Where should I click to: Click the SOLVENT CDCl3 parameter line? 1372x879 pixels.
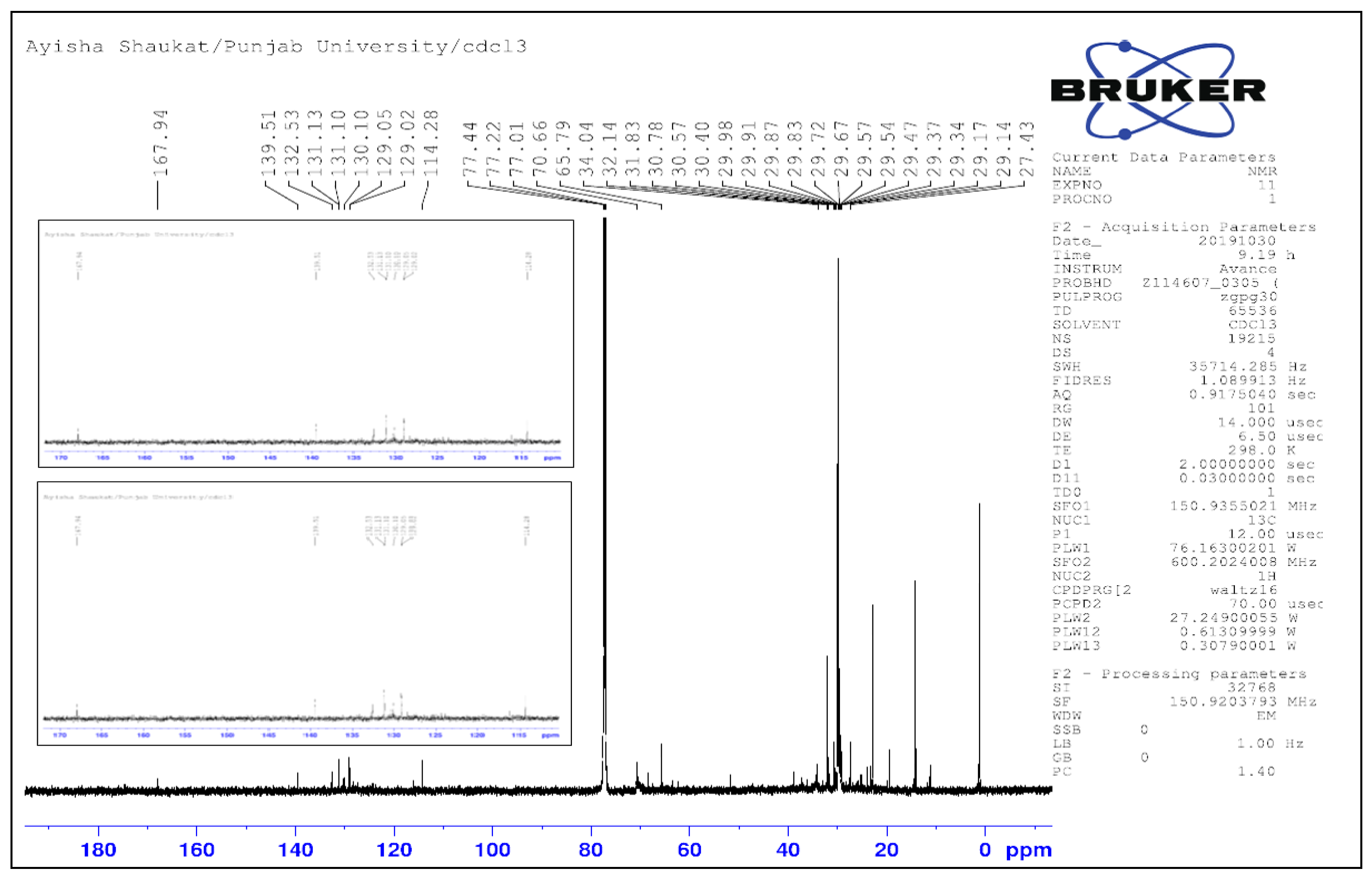1165,325
